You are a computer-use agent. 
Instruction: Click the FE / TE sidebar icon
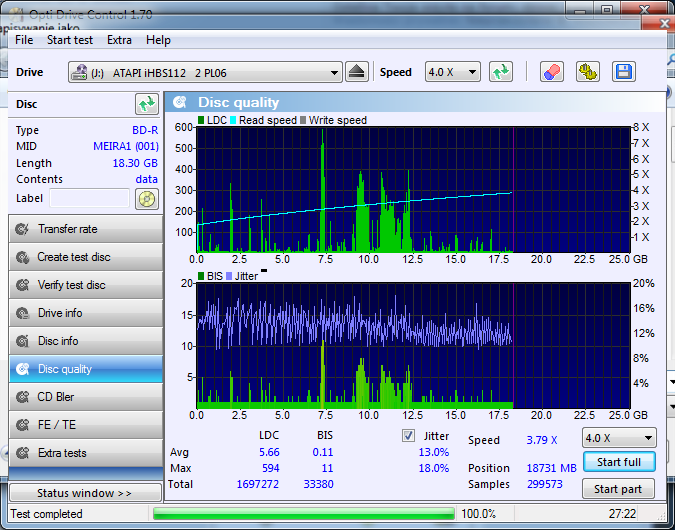point(22,425)
